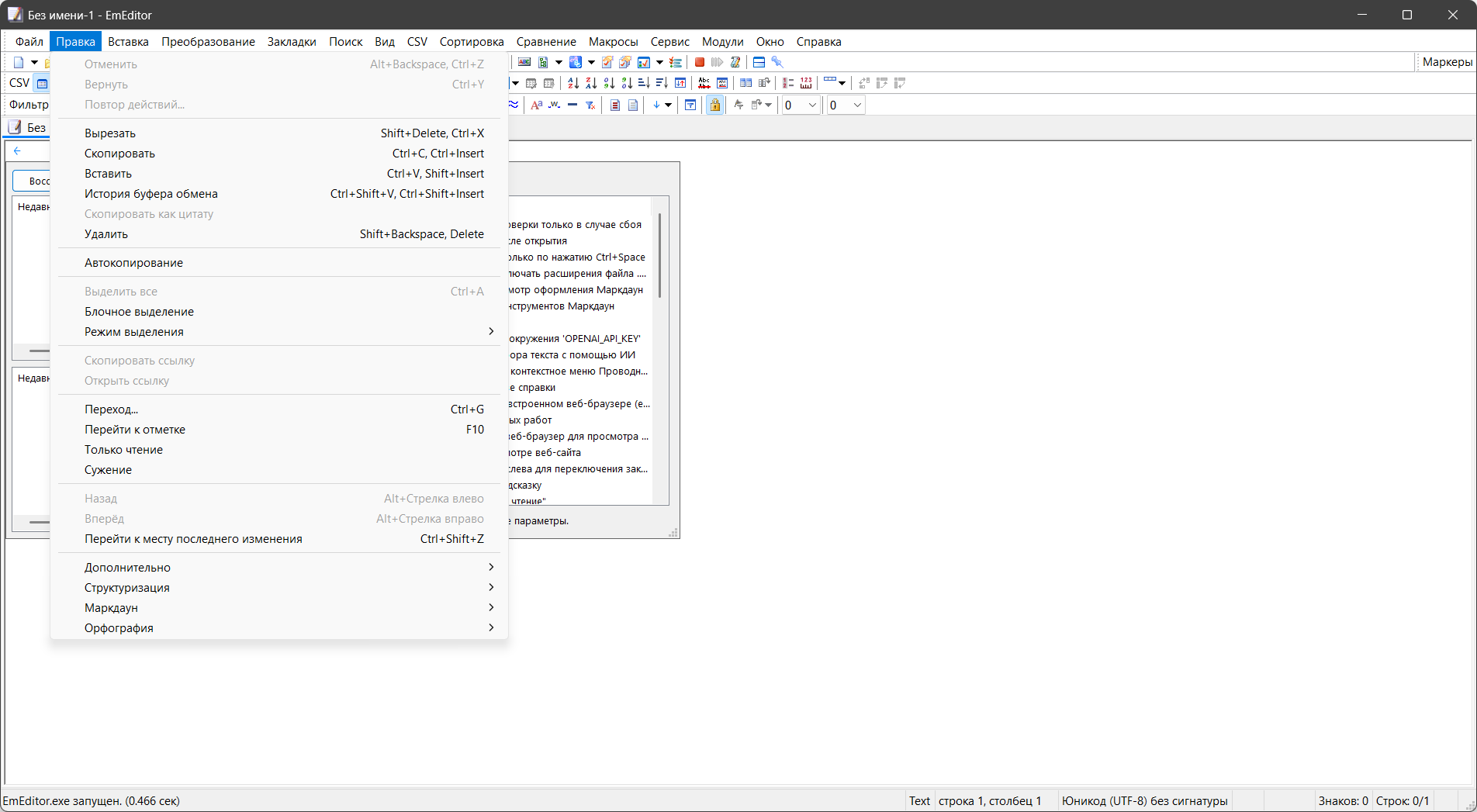Toggle the highlighted padlock filter icon

pyautogui.click(x=714, y=105)
